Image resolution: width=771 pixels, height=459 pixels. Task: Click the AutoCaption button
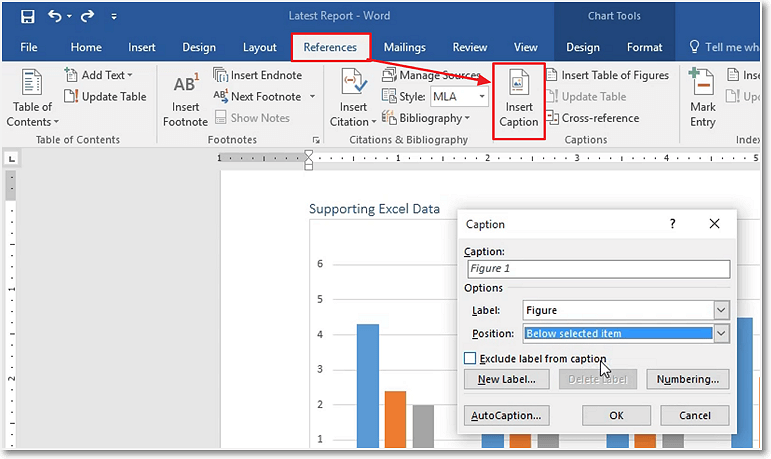click(x=506, y=415)
